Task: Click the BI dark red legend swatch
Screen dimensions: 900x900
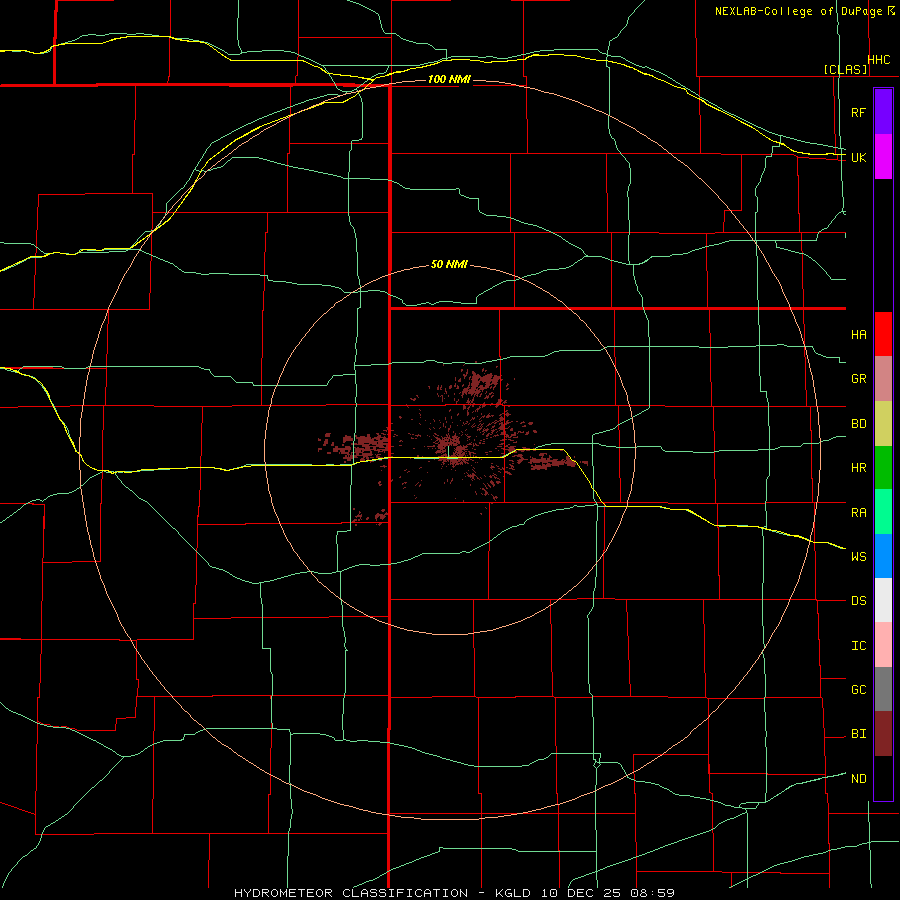Action: pyautogui.click(x=883, y=734)
